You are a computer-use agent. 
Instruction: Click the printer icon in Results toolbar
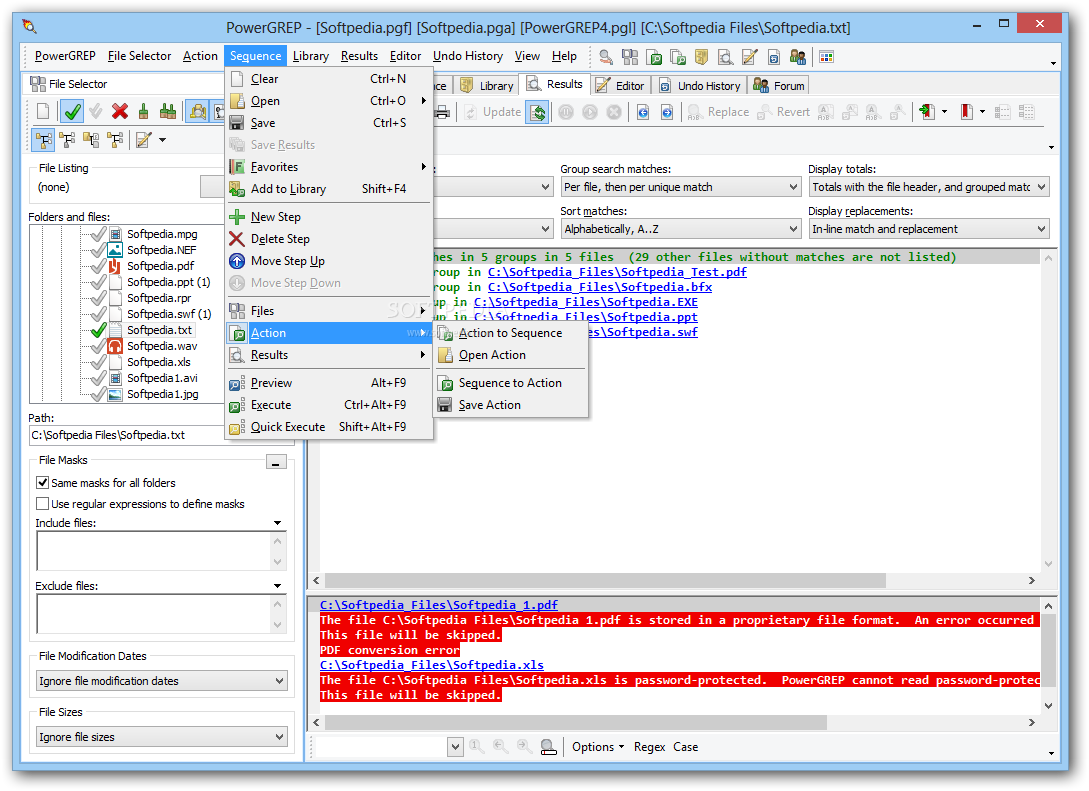coord(442,112)
